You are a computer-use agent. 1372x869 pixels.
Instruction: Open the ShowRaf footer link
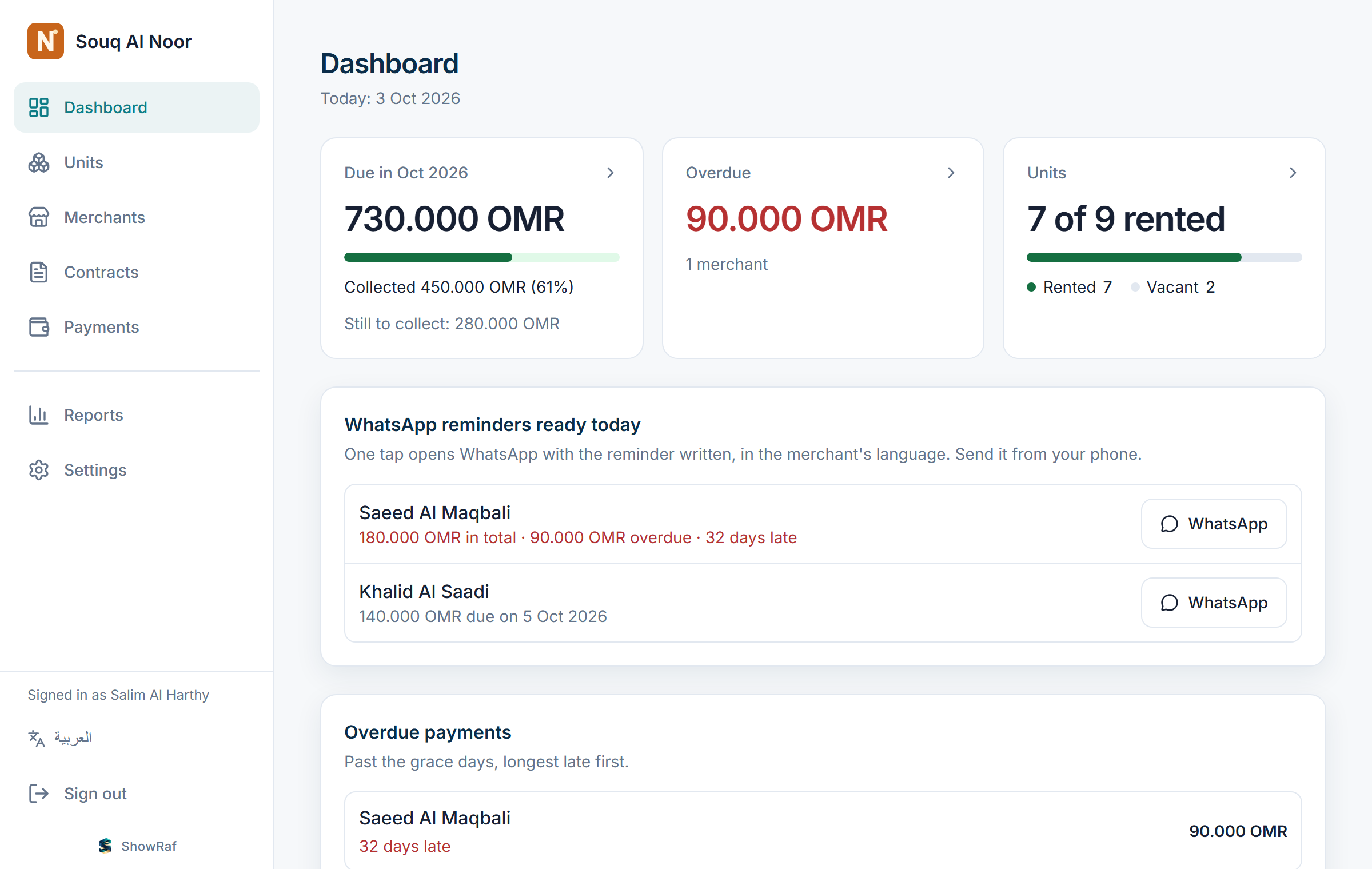tap(137, 846)
